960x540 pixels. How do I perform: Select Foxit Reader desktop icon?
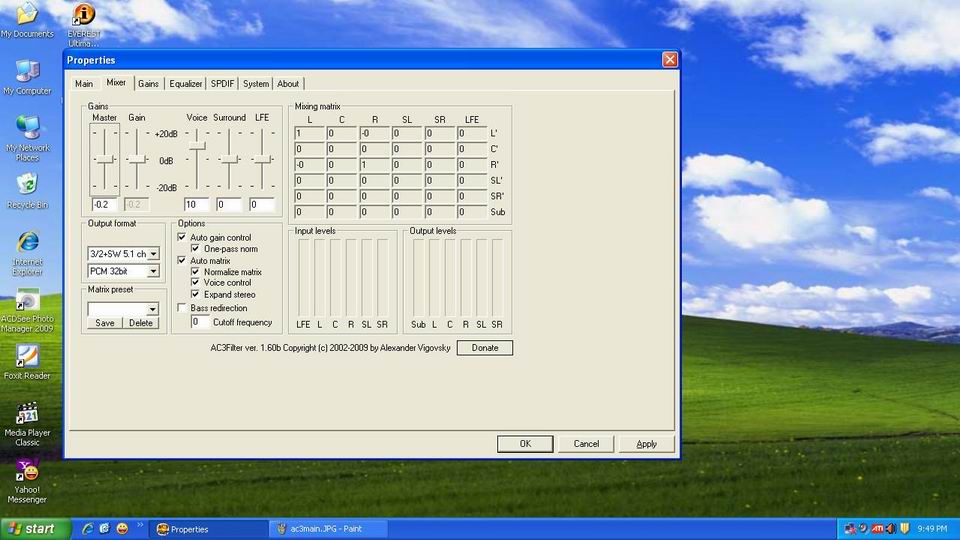click(x=27, y=362)
